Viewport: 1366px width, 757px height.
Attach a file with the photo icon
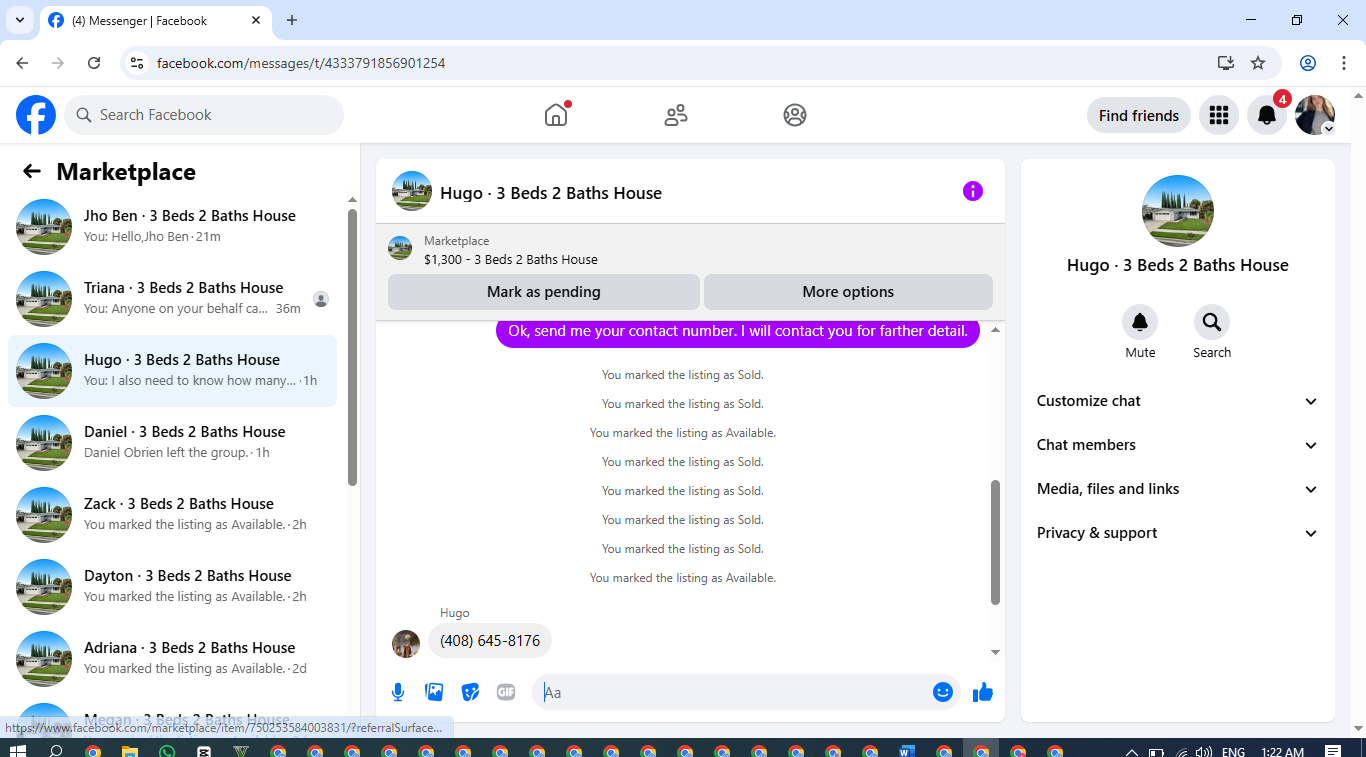click(x=434, y=692)
